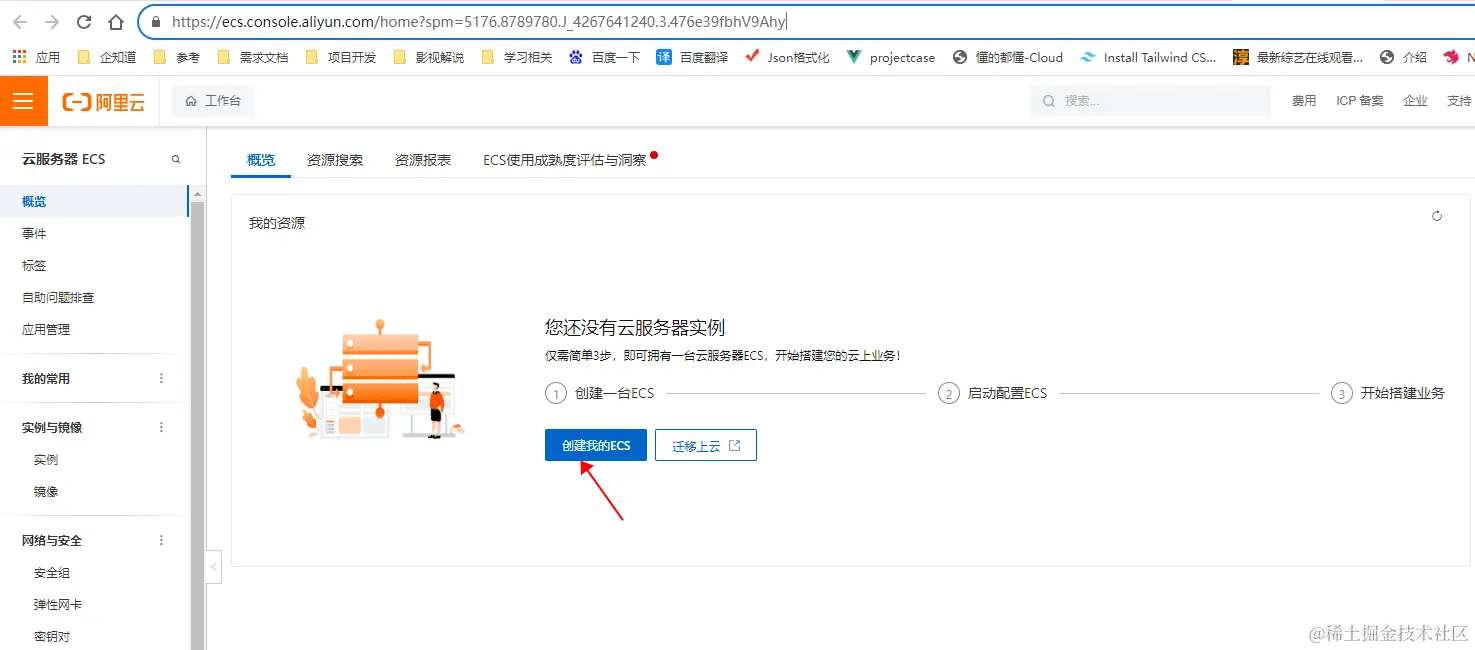Reload the page in the browser

point(84,21)
